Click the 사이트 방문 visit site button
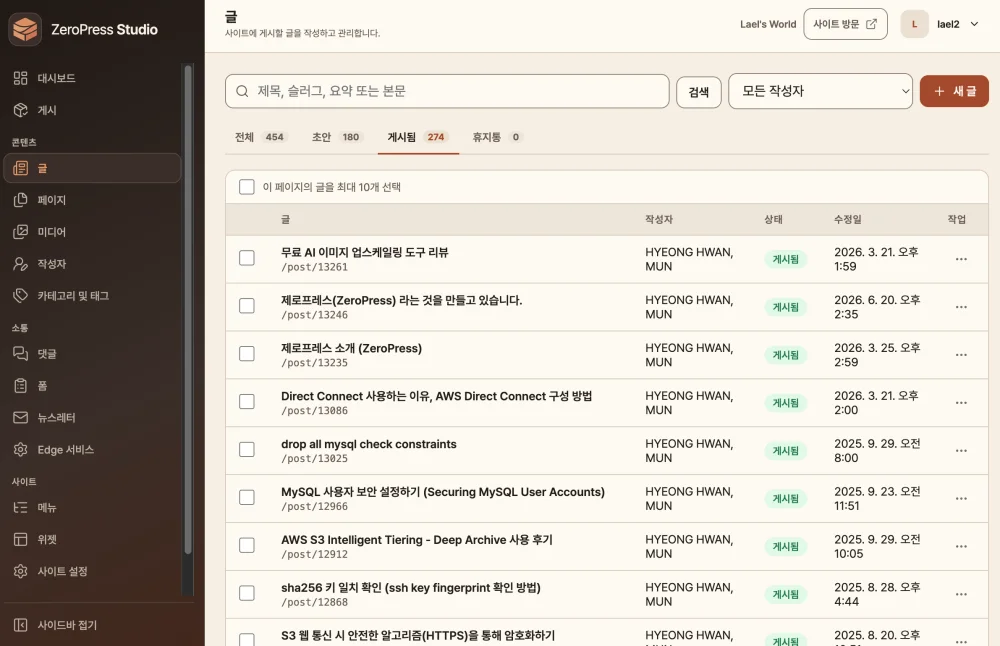1000x646 pixels. (845, 24)
